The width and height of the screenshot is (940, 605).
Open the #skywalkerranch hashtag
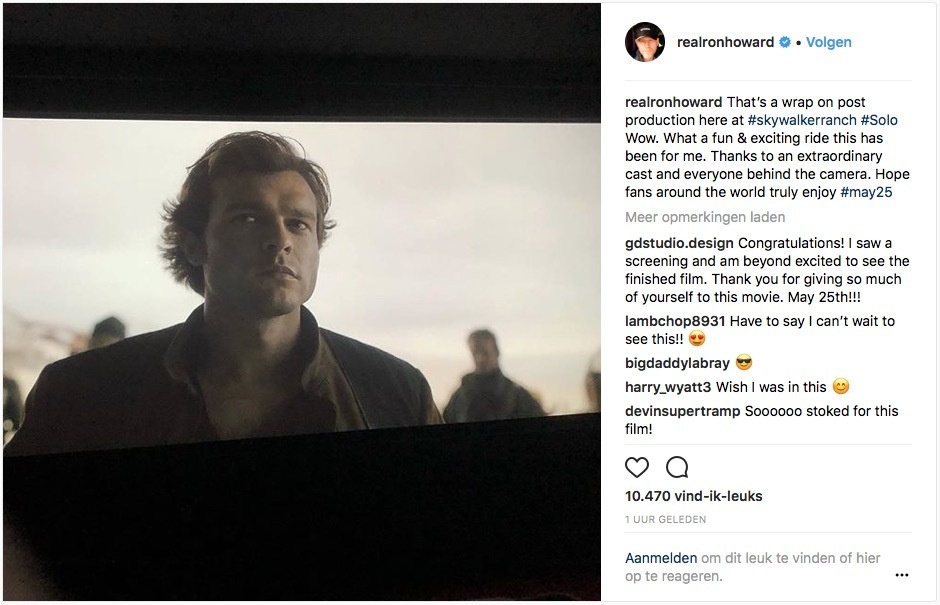[x=802, y=120]
